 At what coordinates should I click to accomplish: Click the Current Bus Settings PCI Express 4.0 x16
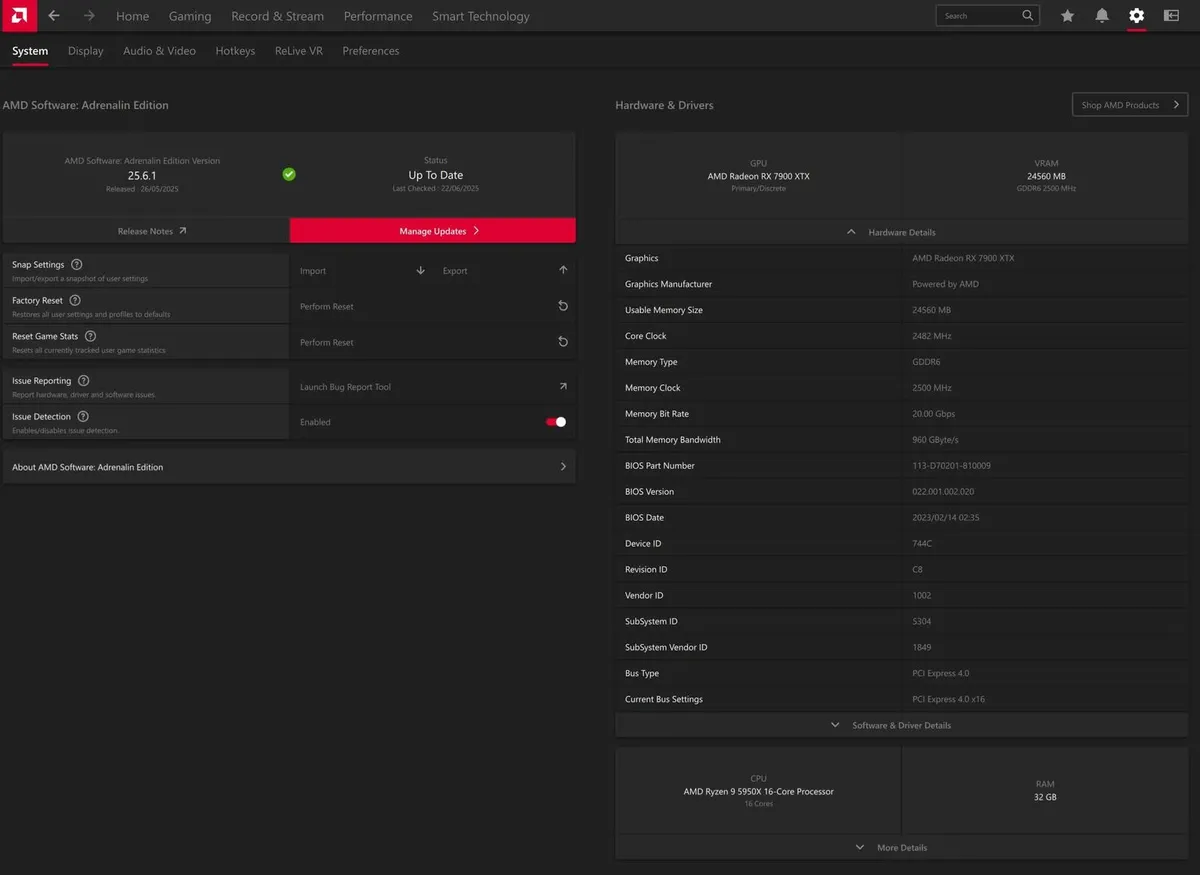(x=948, y=700)
